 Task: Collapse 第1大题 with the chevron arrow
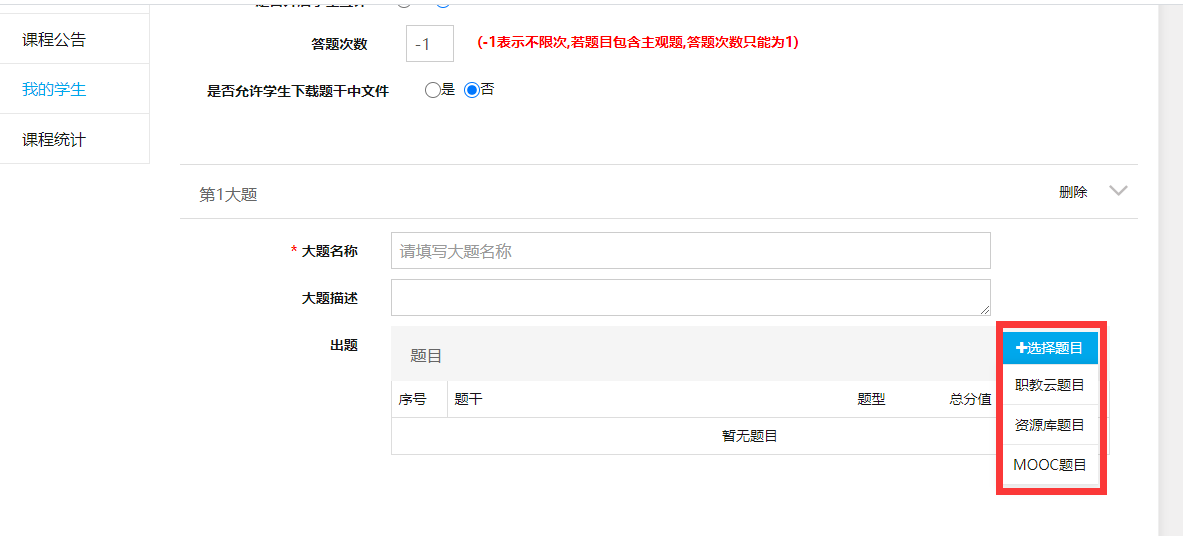click(1118, 191)
